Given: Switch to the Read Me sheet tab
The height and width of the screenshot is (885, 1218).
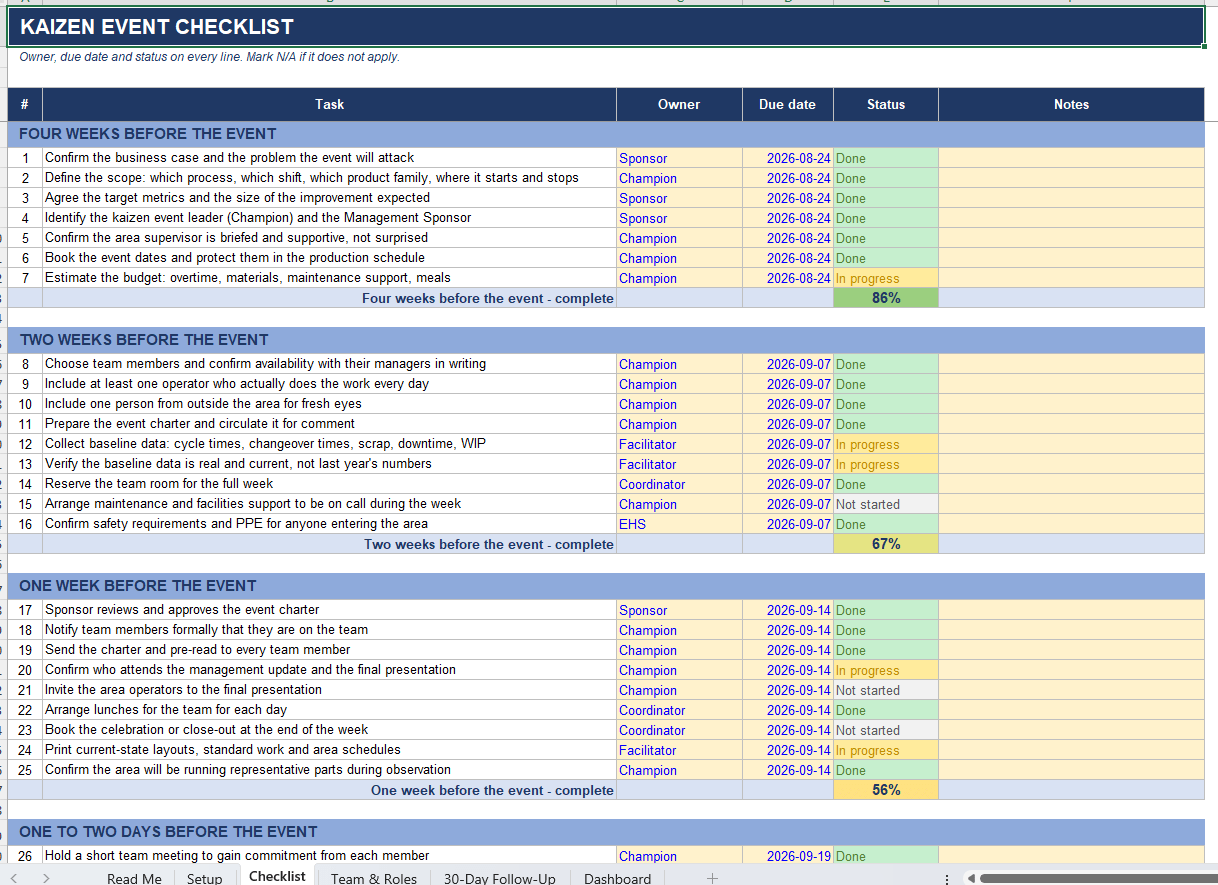Looking at the screenshot, I should [134, 878].
